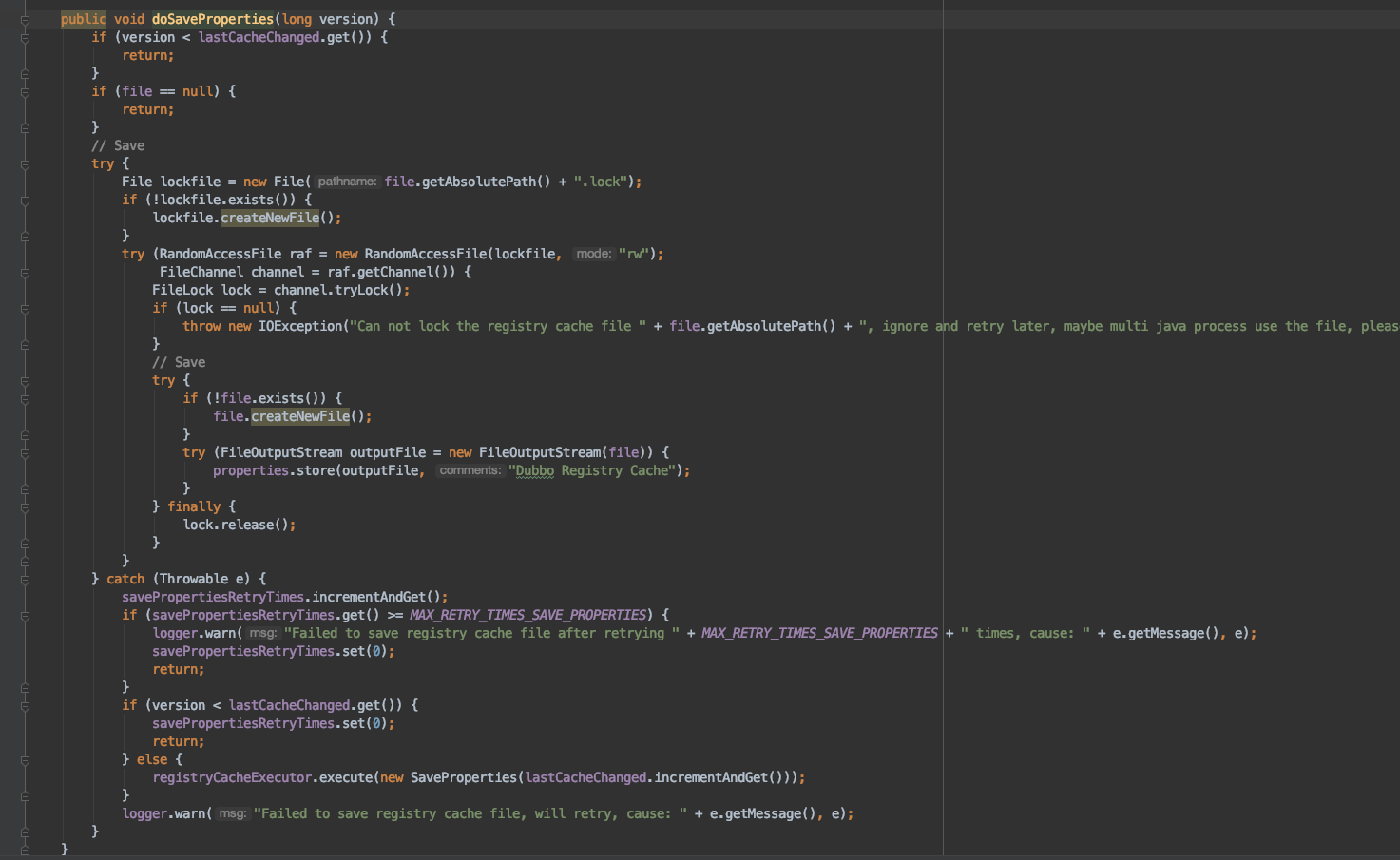Collapse the doSaveProperties method using gutter fold marker
1400x860 pixels.
point(25,20)
